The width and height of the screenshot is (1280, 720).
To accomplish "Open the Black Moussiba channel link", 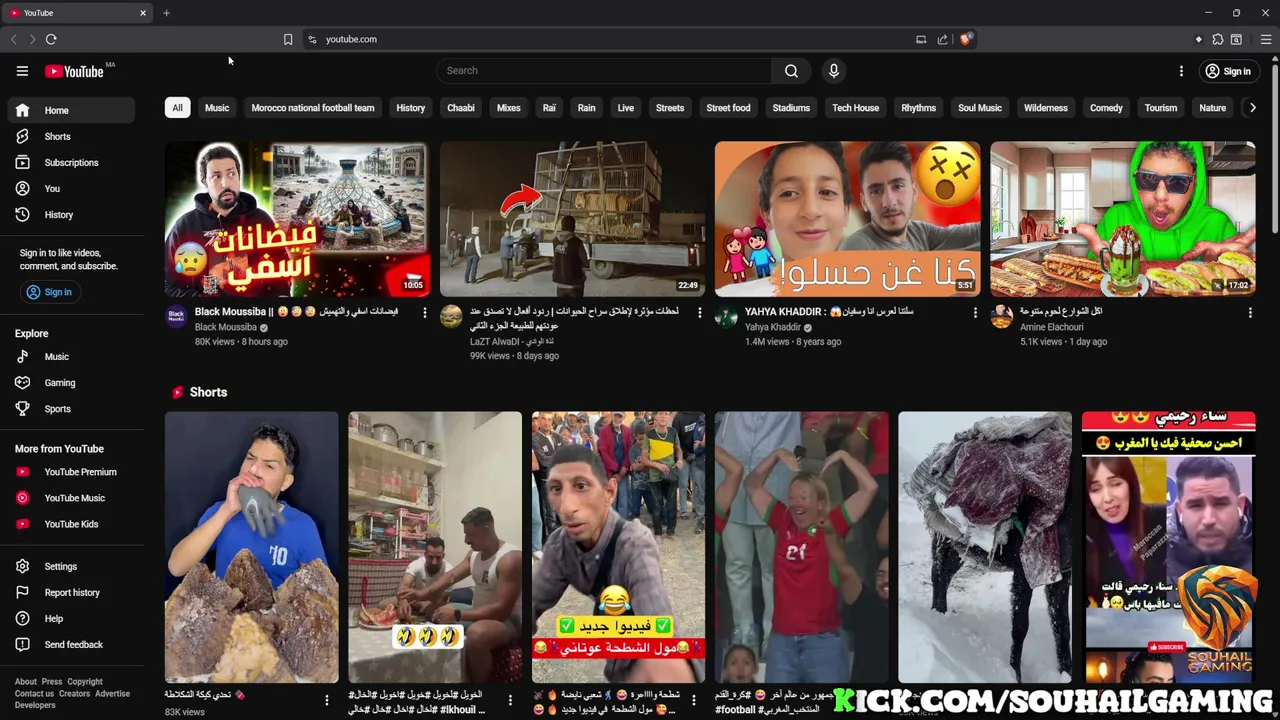I will (226, 327).
